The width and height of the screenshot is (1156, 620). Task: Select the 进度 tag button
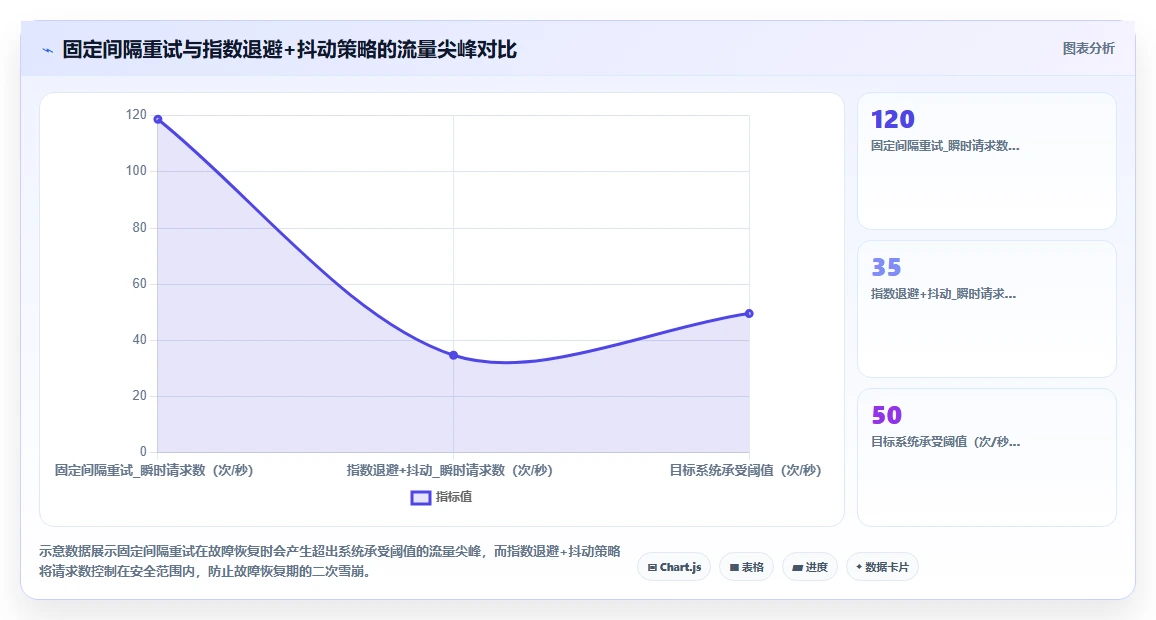coord(809,567)
